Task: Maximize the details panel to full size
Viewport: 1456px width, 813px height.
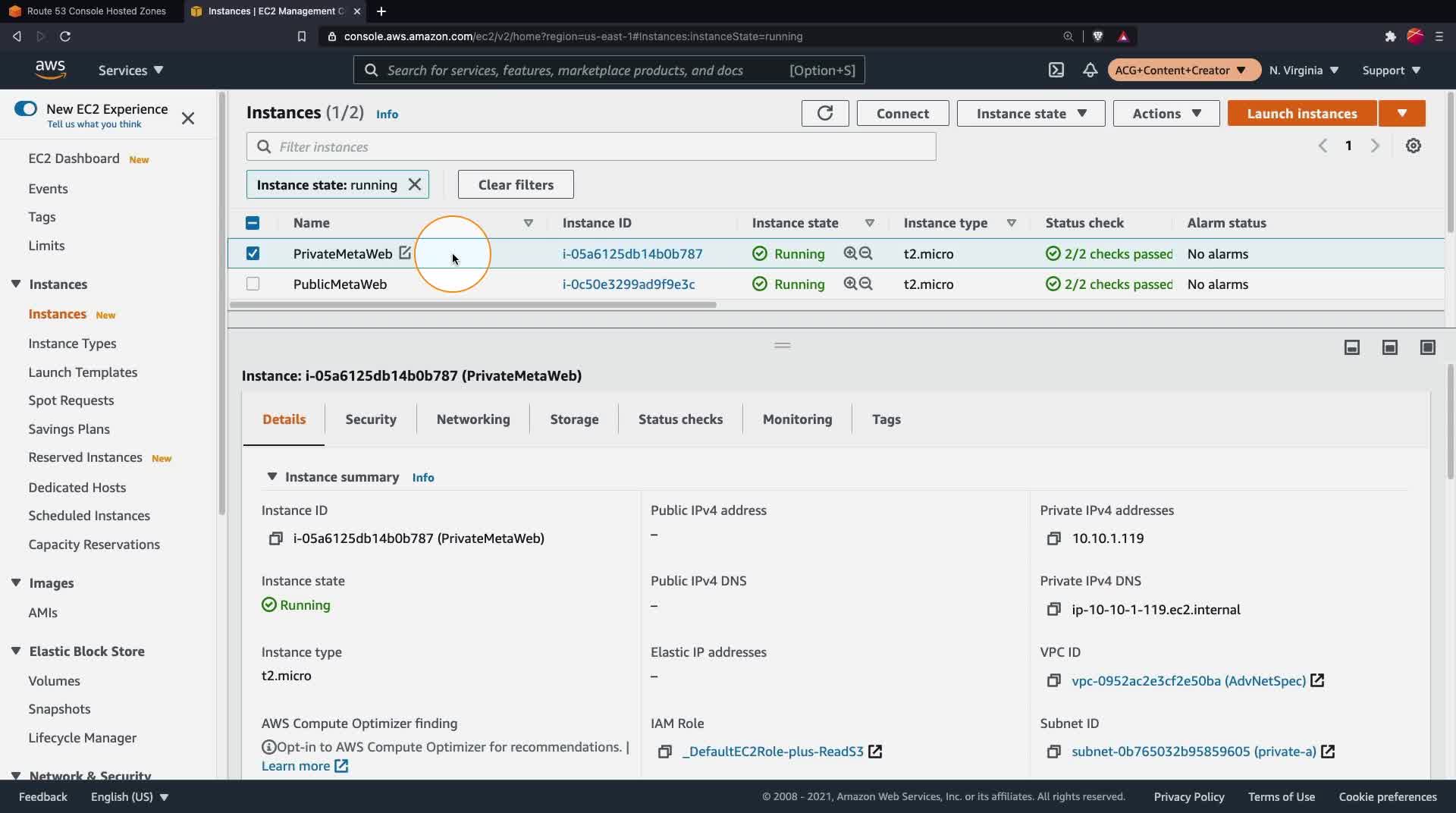Action: (x=1427, y=347)
